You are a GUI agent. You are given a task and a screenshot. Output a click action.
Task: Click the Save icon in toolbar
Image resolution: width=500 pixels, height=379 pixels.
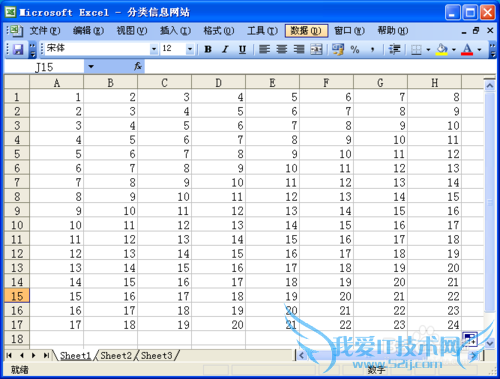[x=18, y=50]
